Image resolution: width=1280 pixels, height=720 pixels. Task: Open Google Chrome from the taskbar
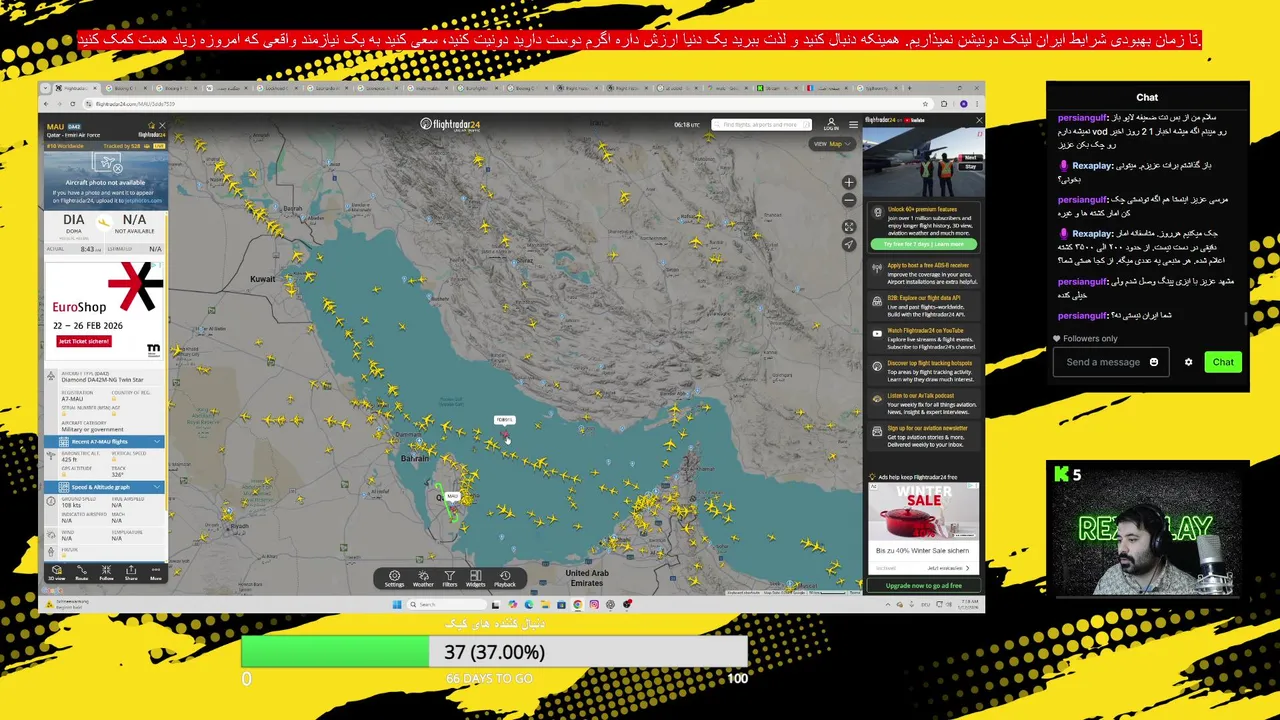[577, 604]
